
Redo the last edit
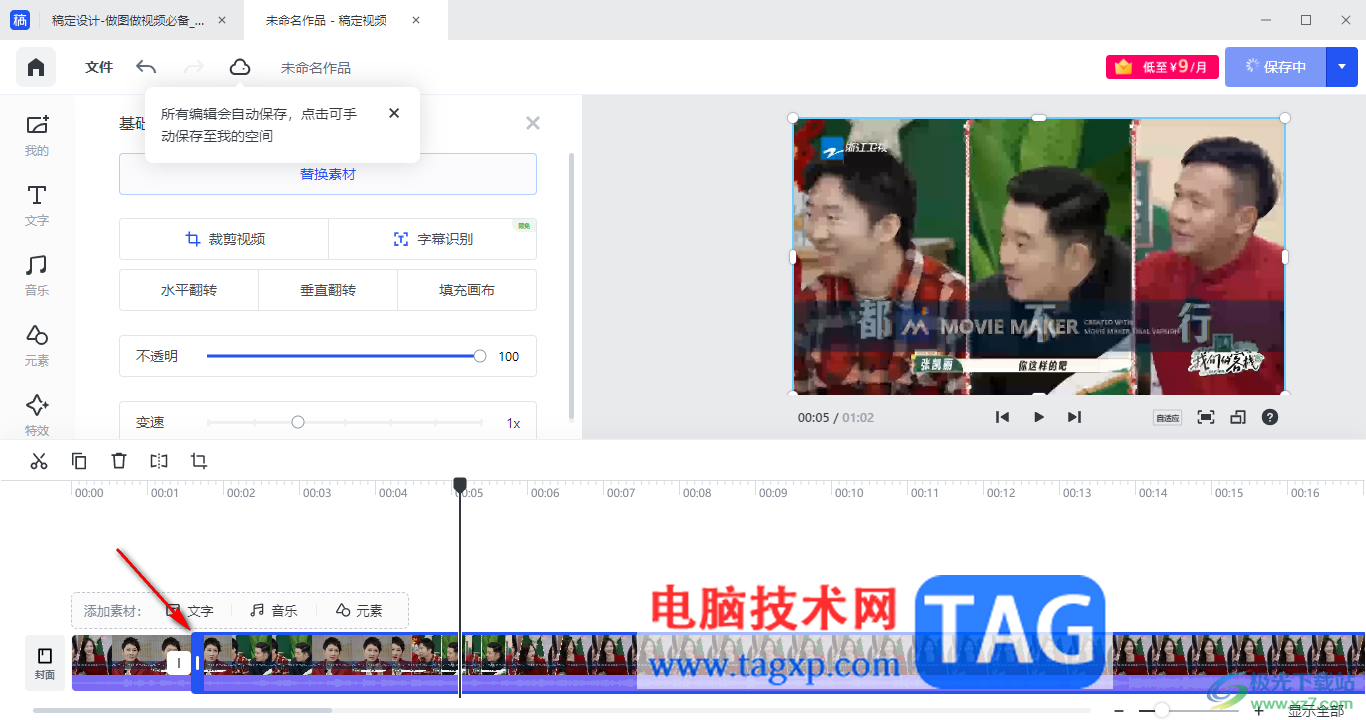[194, 67]
